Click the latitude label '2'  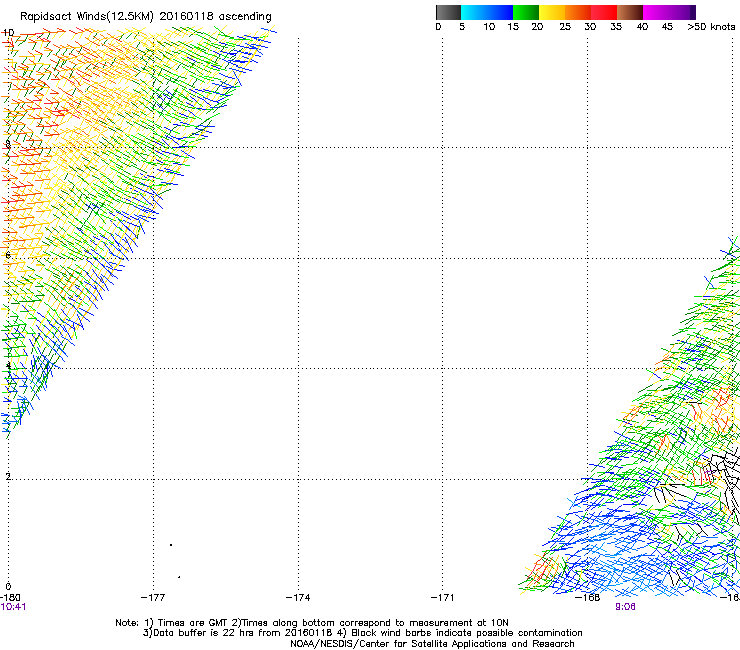8,476
